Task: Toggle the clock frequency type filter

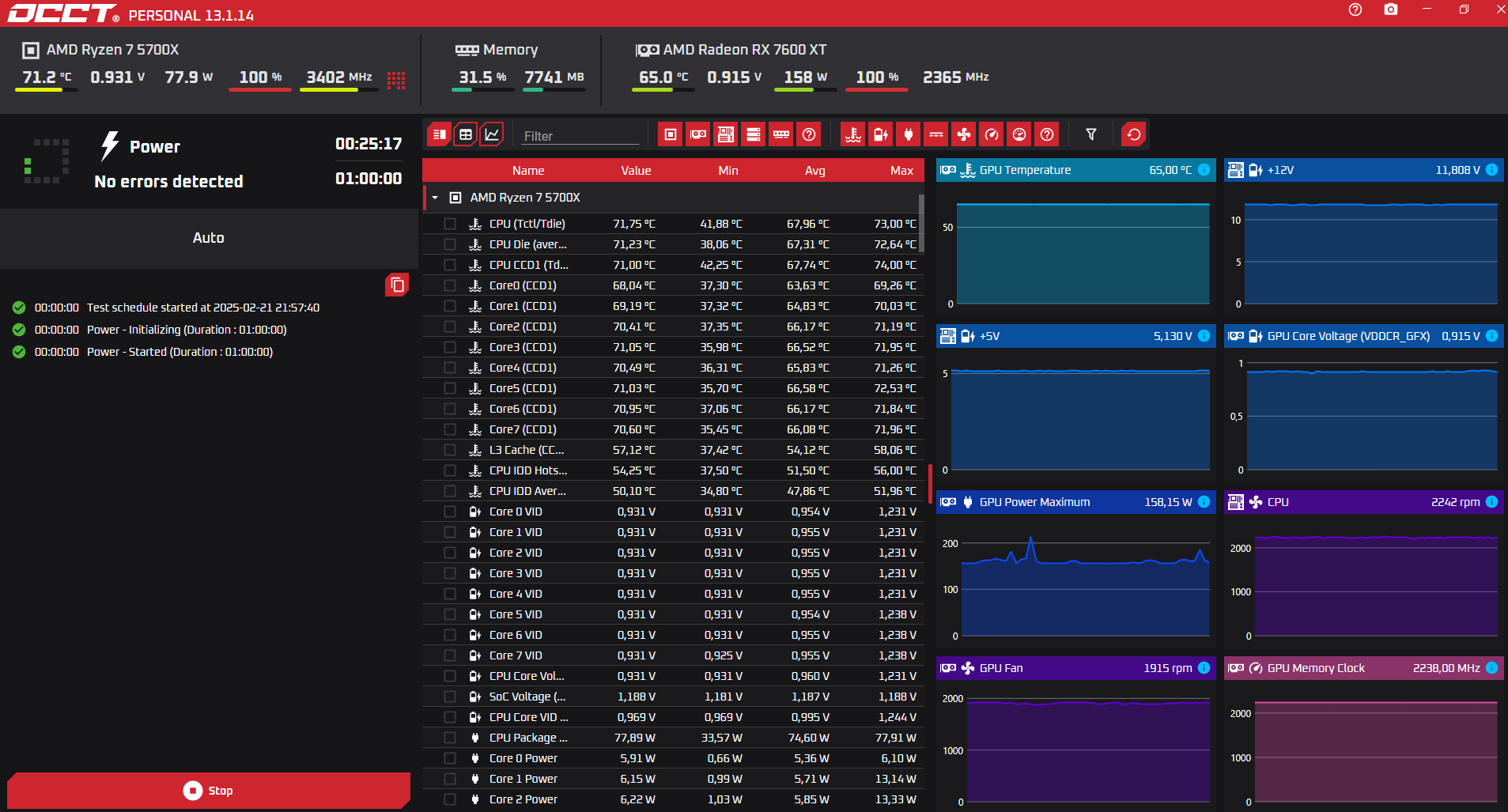Action: pyautogui.click(x=992, y=134)
